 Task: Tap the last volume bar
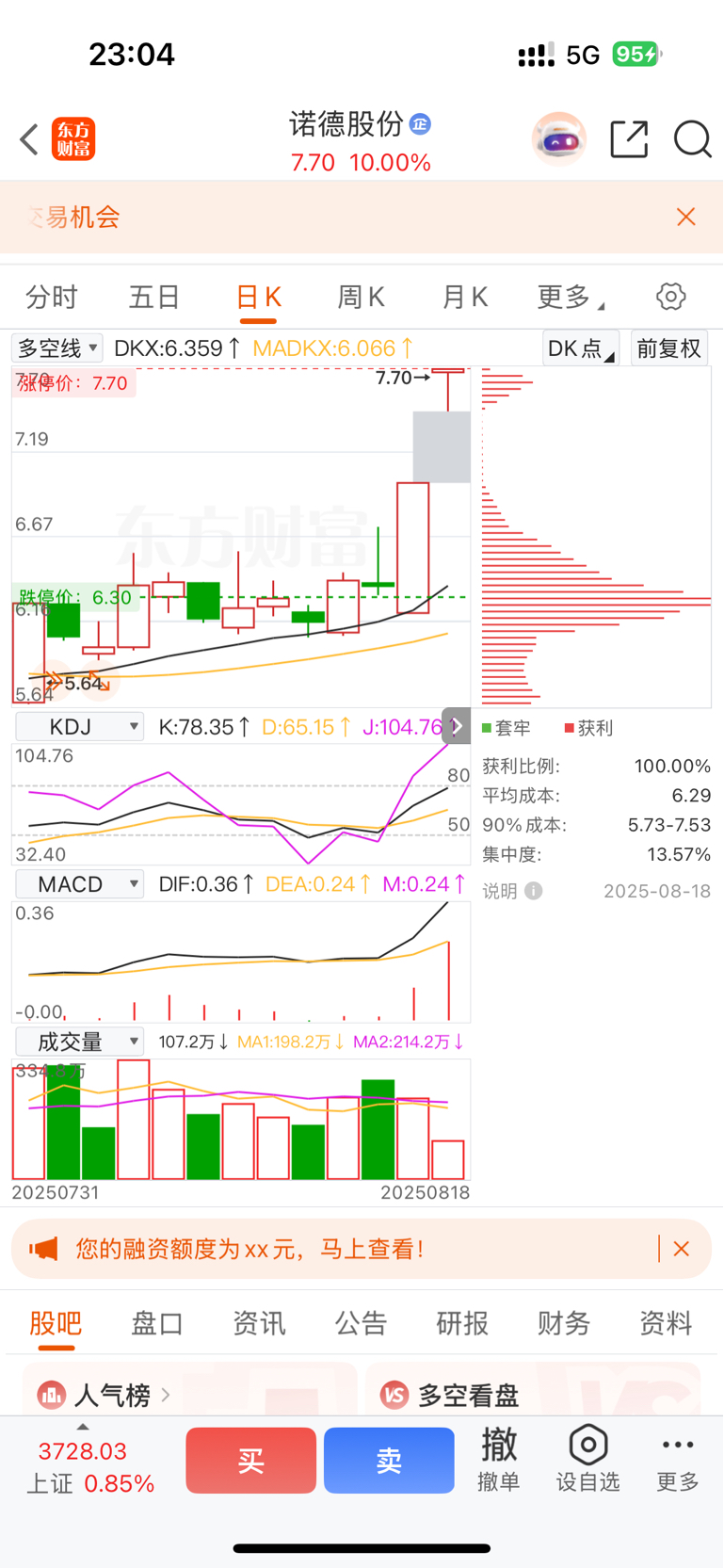point(448,1160)
